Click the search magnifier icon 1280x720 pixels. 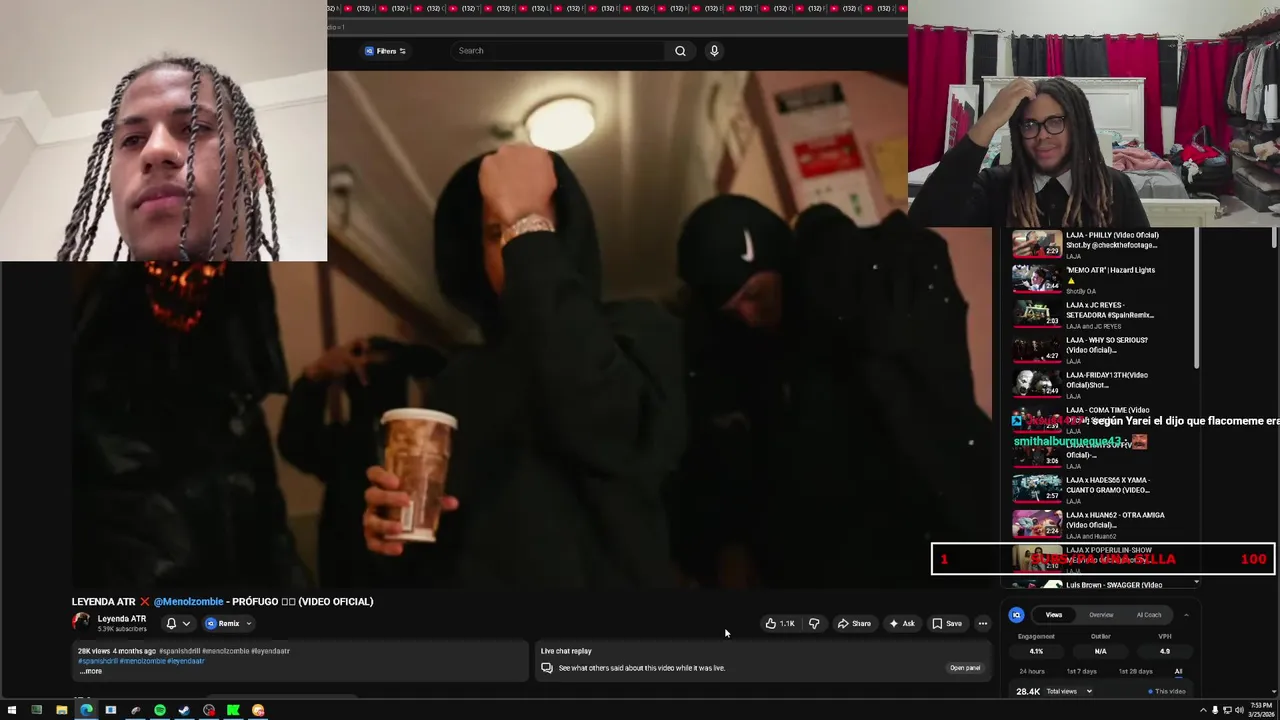tap(680, 51)
